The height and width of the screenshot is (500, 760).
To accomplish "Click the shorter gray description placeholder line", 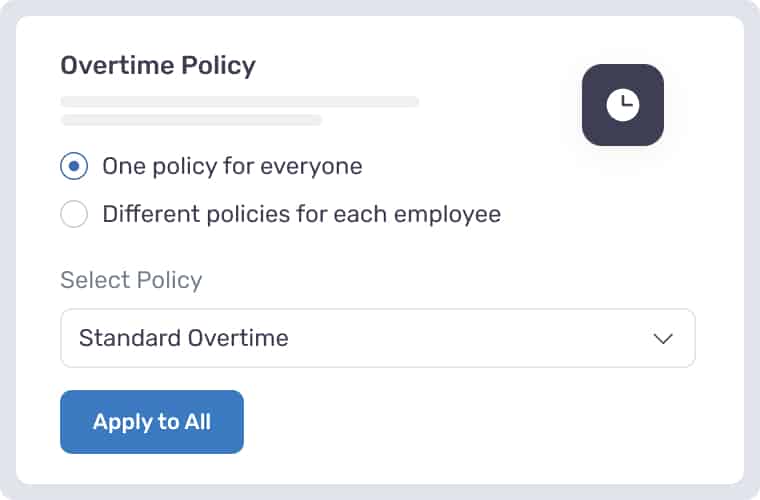I will pyautogui.click(x=191, y=120).
